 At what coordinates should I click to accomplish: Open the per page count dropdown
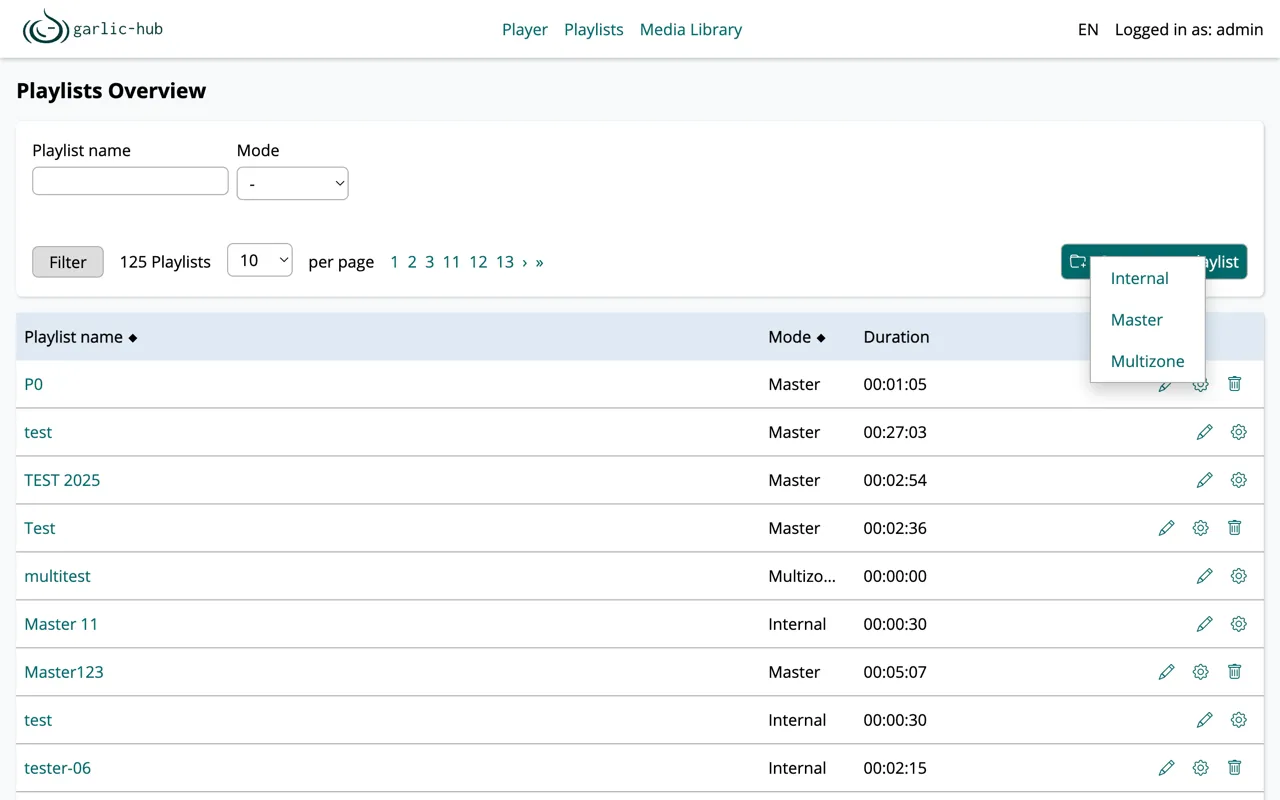[x=260, y=260]
